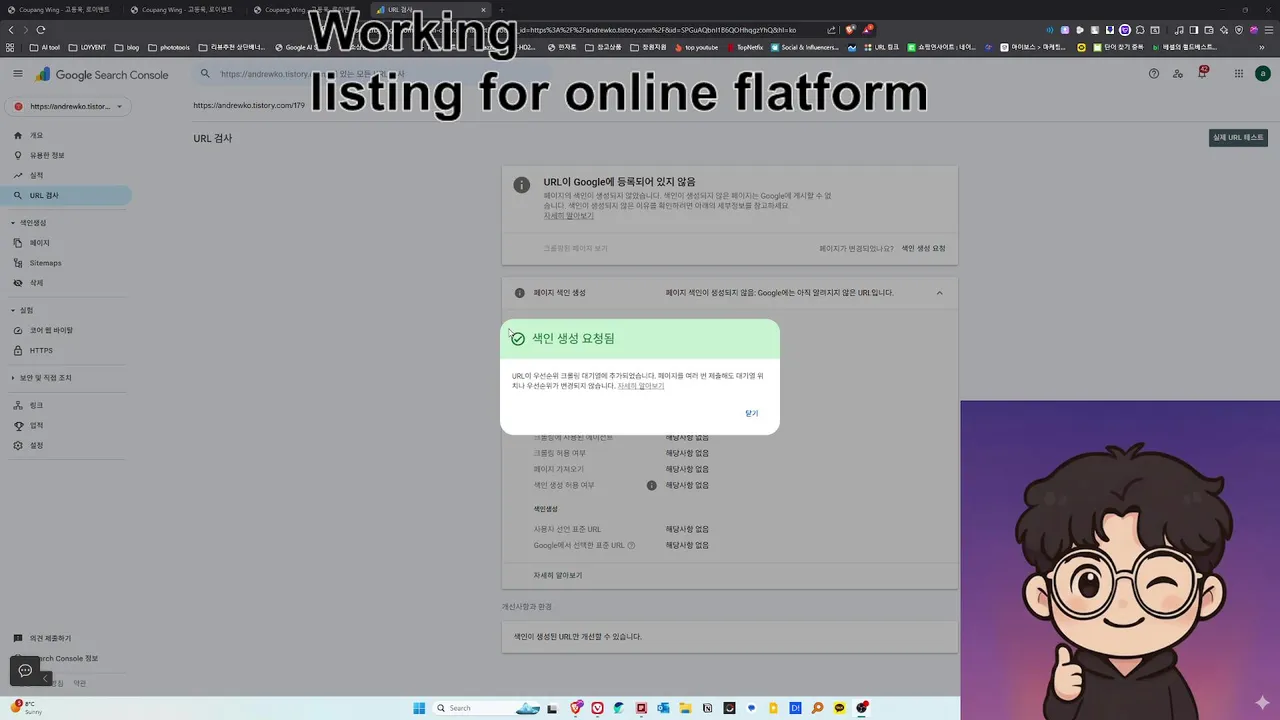
Task: Open the TopNetflix bookmark
Action: click(745, 47)
